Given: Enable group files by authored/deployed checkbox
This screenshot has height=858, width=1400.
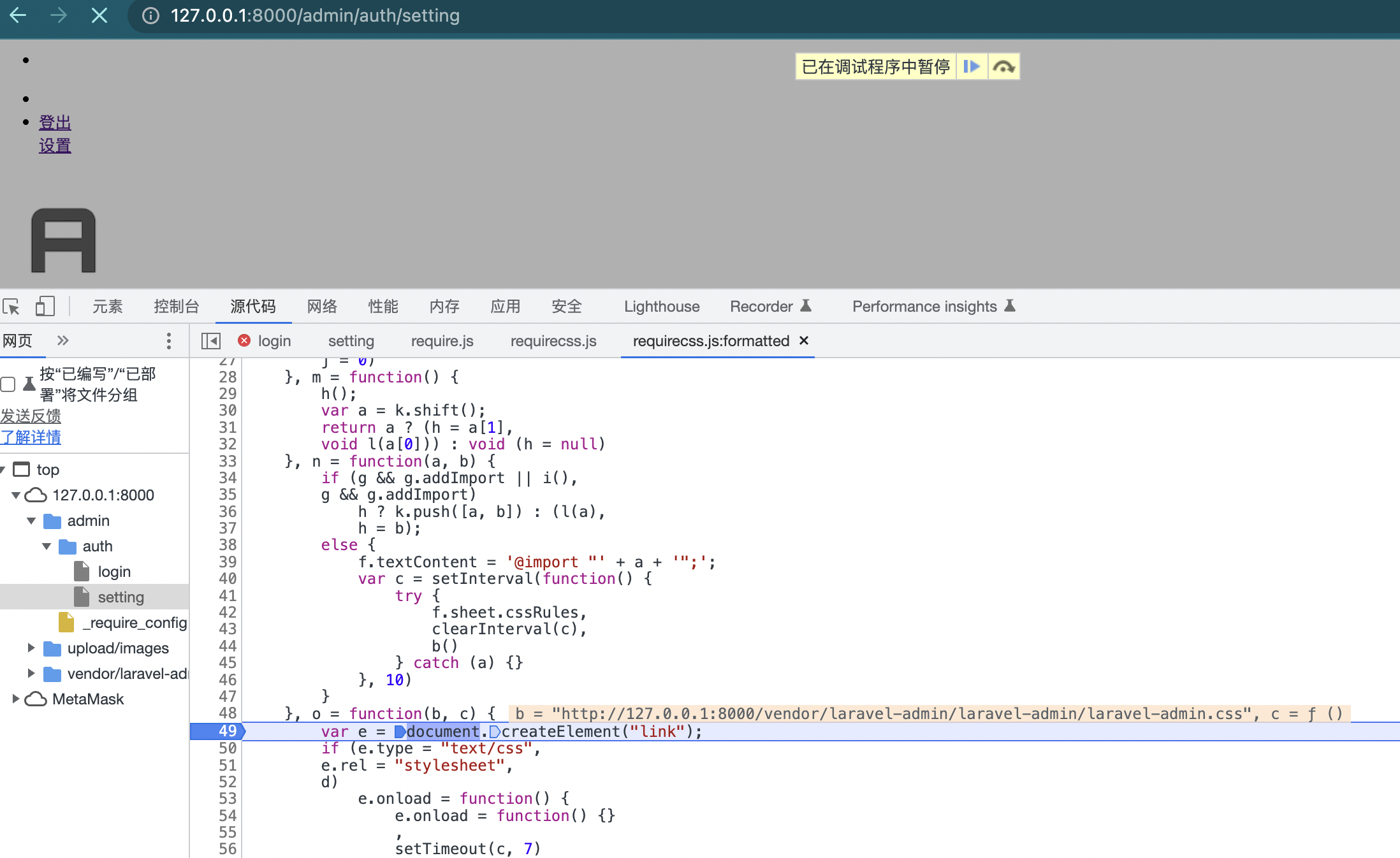Looking at the screenshot, I should [8, 384].
